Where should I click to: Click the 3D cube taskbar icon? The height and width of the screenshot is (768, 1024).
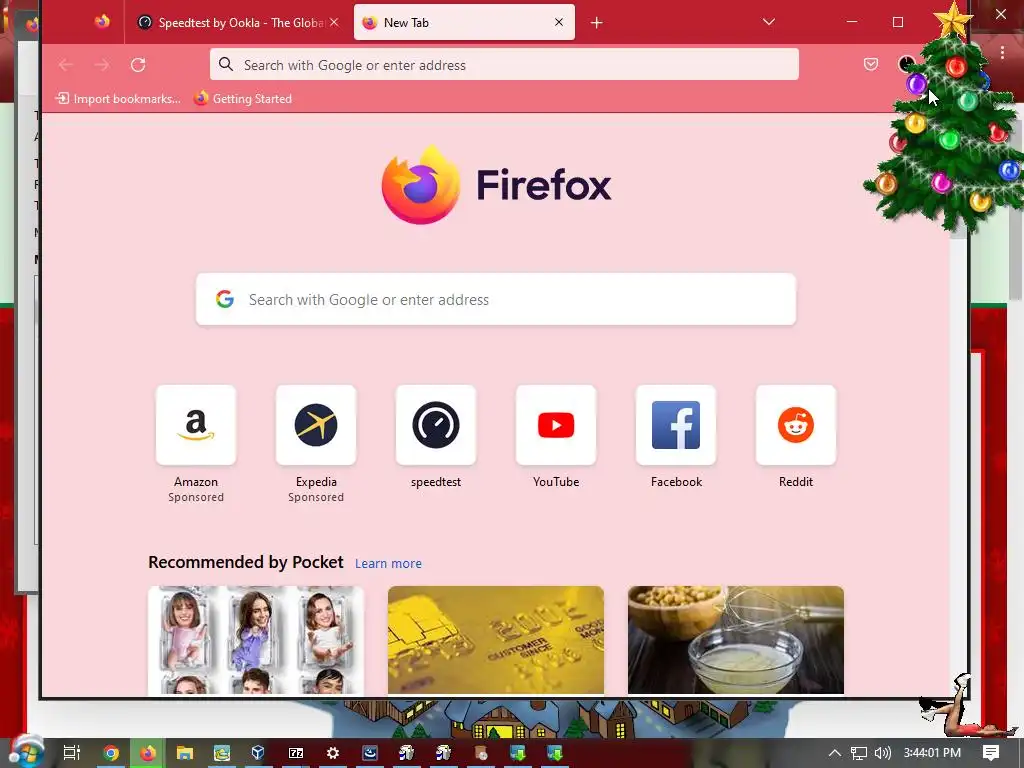(x=258, y=752)
